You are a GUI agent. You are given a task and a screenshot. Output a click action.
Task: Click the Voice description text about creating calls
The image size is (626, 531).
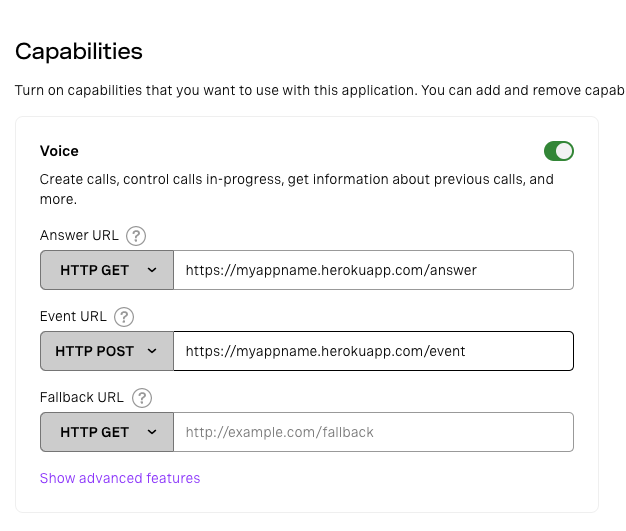click(297, 189)
